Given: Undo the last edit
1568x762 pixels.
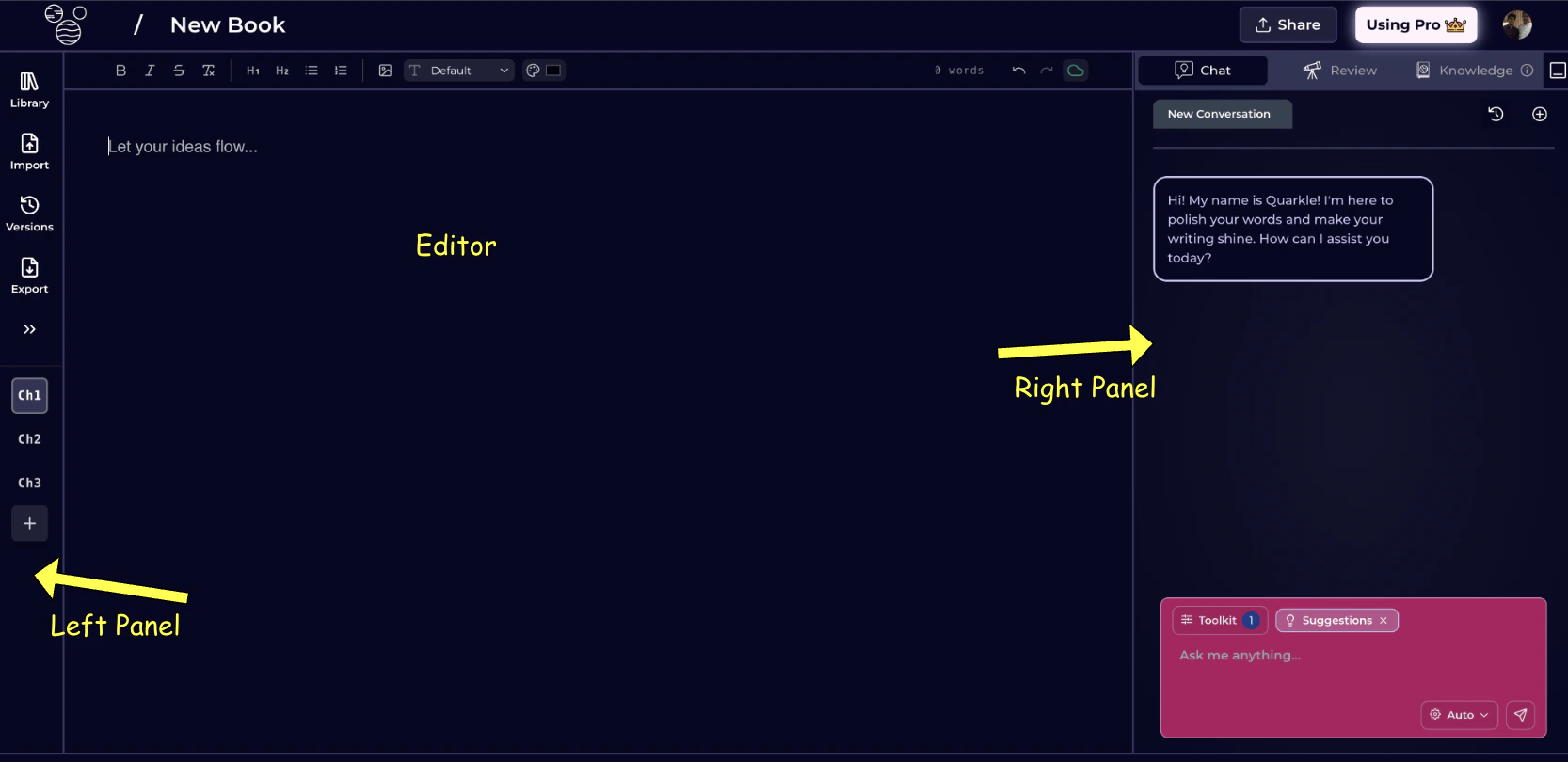Looking at the screenshot, I should [1018, 71].
